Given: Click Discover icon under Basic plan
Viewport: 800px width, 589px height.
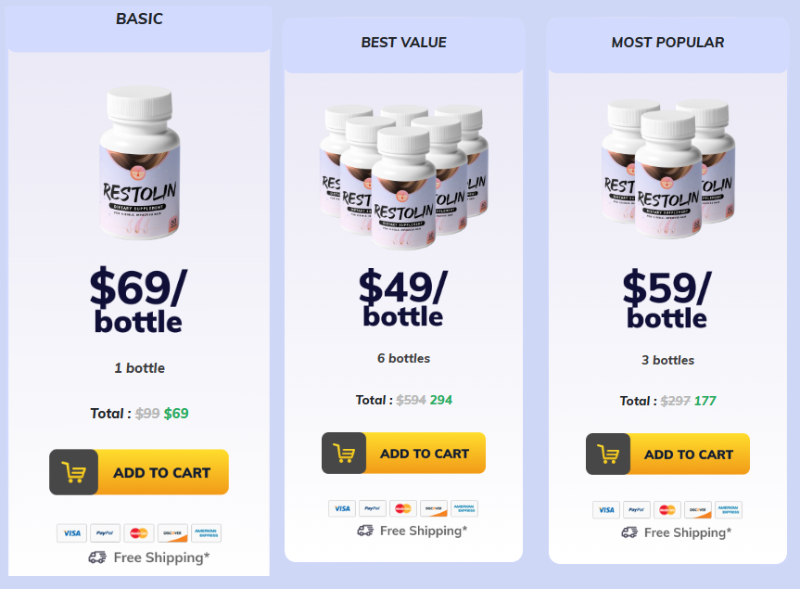Looking at the screenshot, I should click(172, 533).
